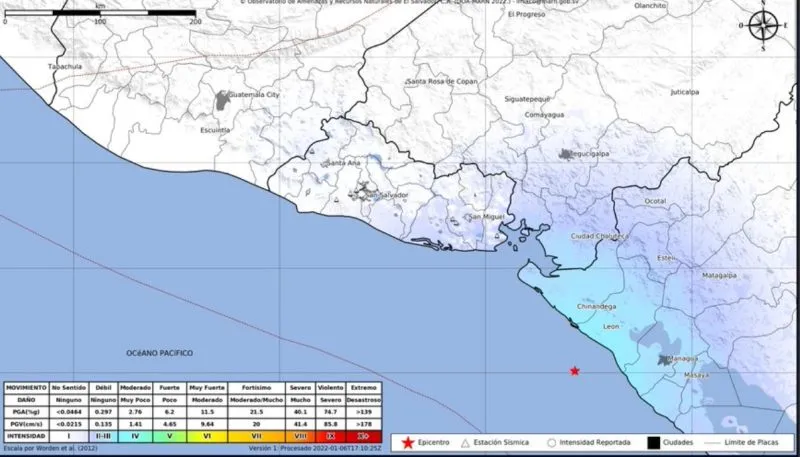Click the Severo header cell in the table
This screenshot has width=800, height=457.
point(300,388)
